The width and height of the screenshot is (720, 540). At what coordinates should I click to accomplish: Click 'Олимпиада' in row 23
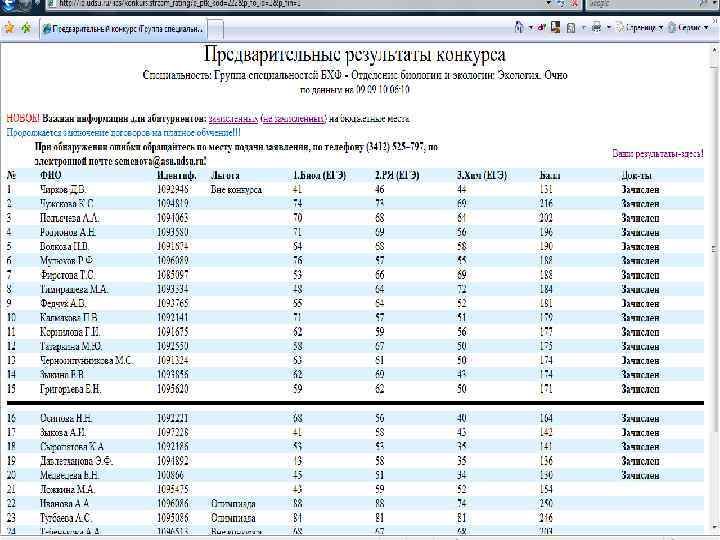coord(233,518)
